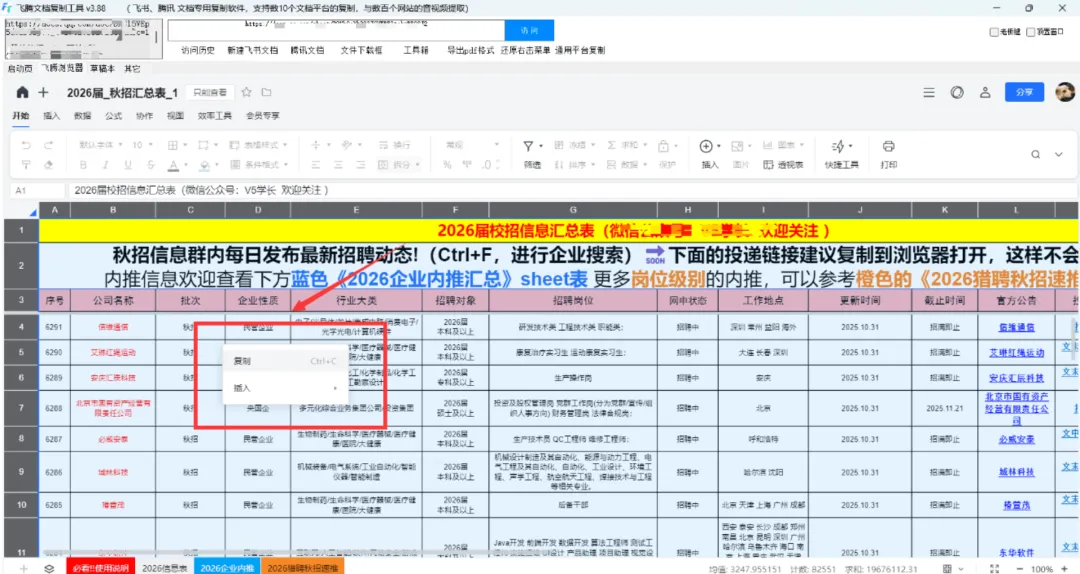Viewport: 1080px width, 574px height.
Task: Open the 表格样式 dropdown
Action: [x=258, y=145]
